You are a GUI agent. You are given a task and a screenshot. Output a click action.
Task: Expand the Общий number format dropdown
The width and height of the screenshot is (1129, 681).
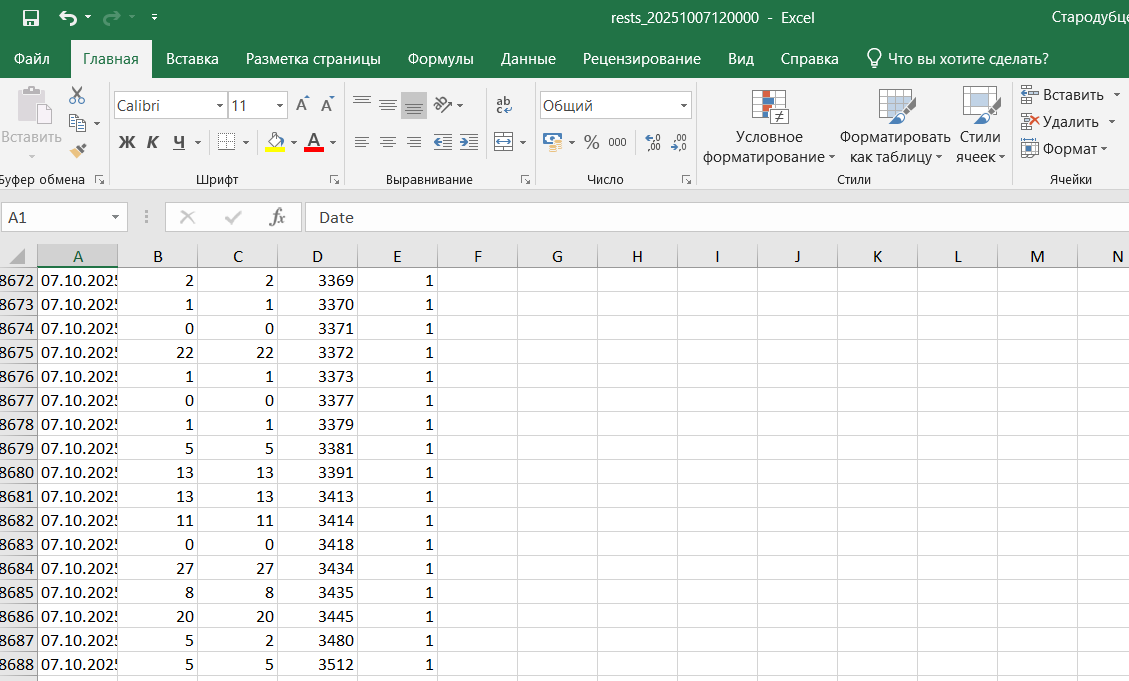684,106
